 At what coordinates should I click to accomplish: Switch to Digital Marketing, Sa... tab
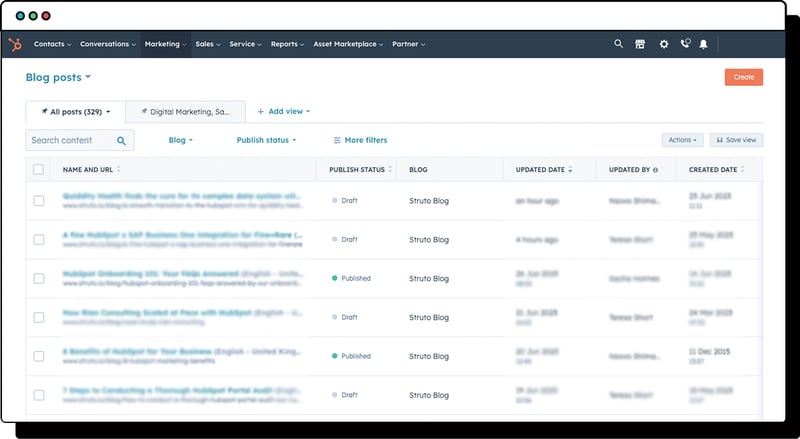[185, 112]
